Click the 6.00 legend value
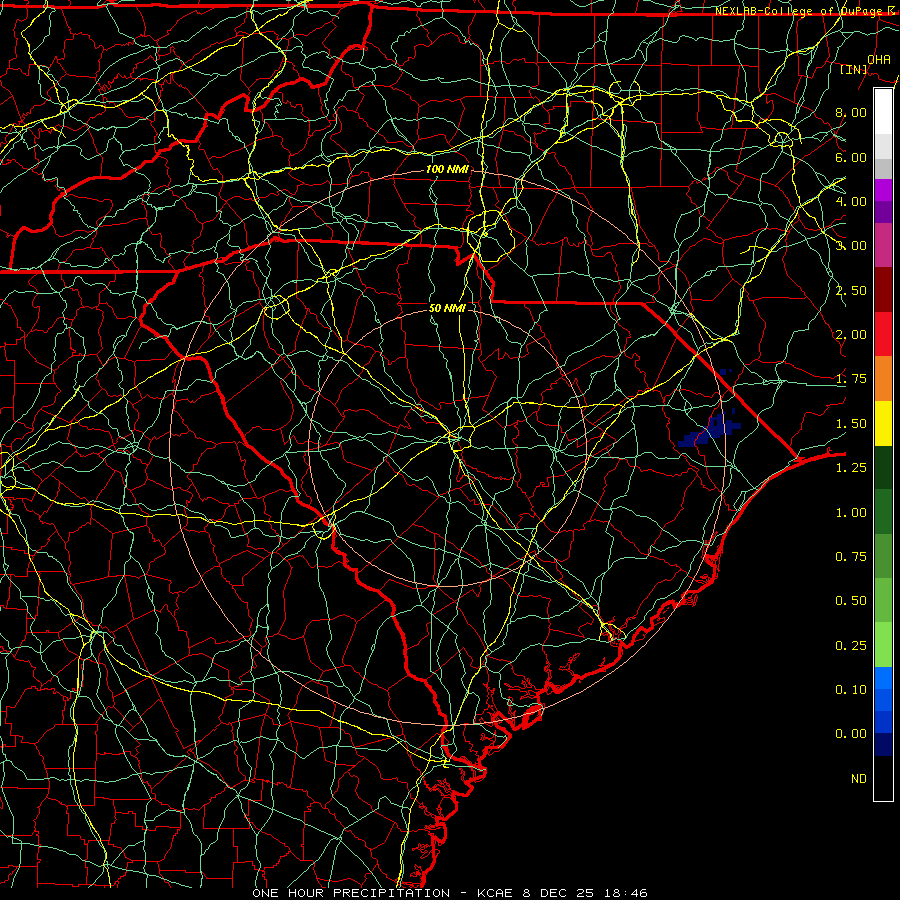Screen dimensions: 900x900 pos(851,157)
